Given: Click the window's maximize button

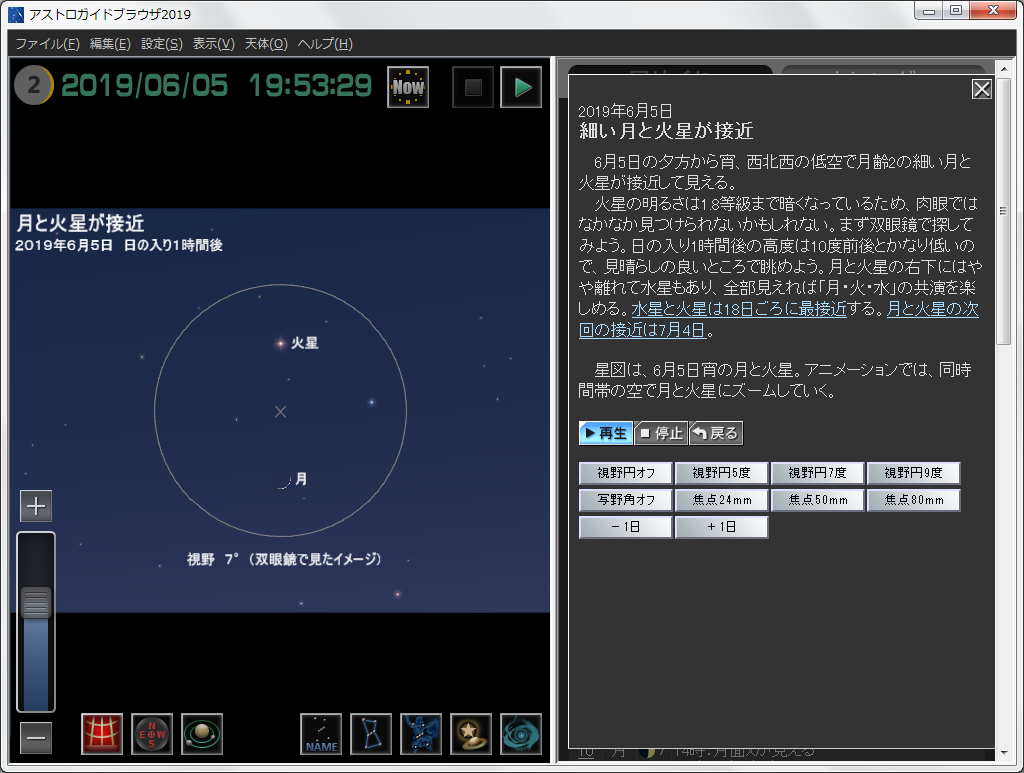Looking at the screenshot, I should [956, 11].
